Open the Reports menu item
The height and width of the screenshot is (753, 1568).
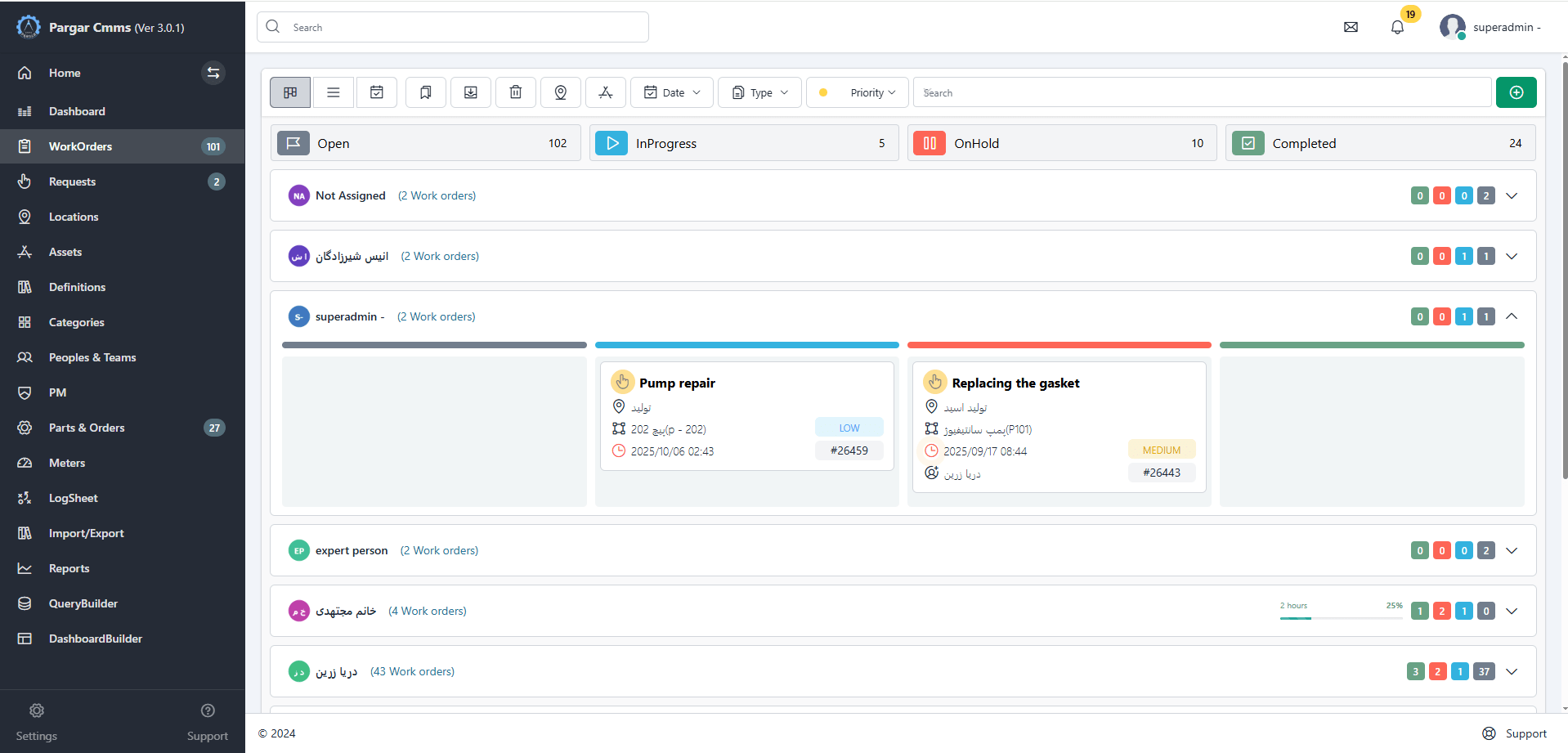coord(69,568)
